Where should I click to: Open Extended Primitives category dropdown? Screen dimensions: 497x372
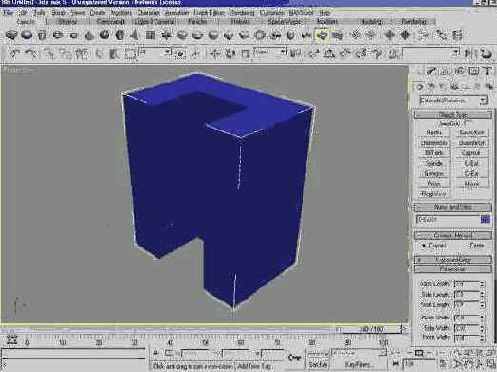pyautogui.click(x=454, y=100)
